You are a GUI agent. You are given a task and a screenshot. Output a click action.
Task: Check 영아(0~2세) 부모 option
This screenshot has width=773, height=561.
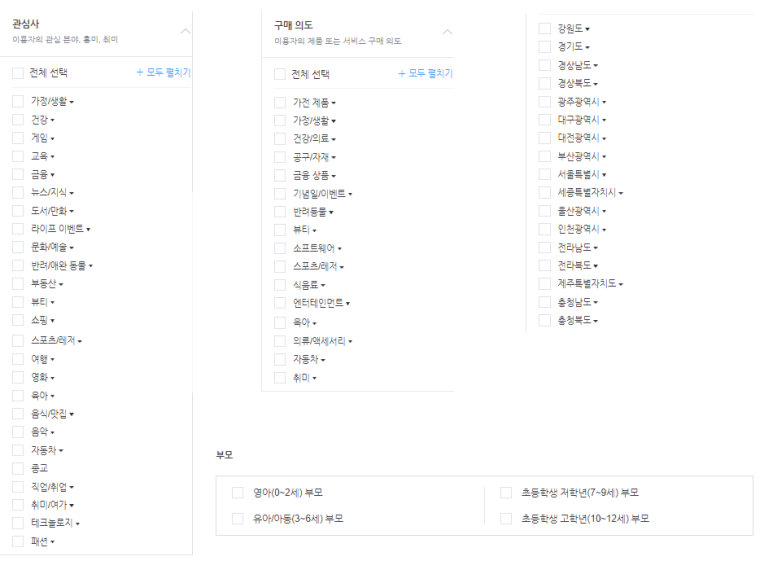coord(238,492)
